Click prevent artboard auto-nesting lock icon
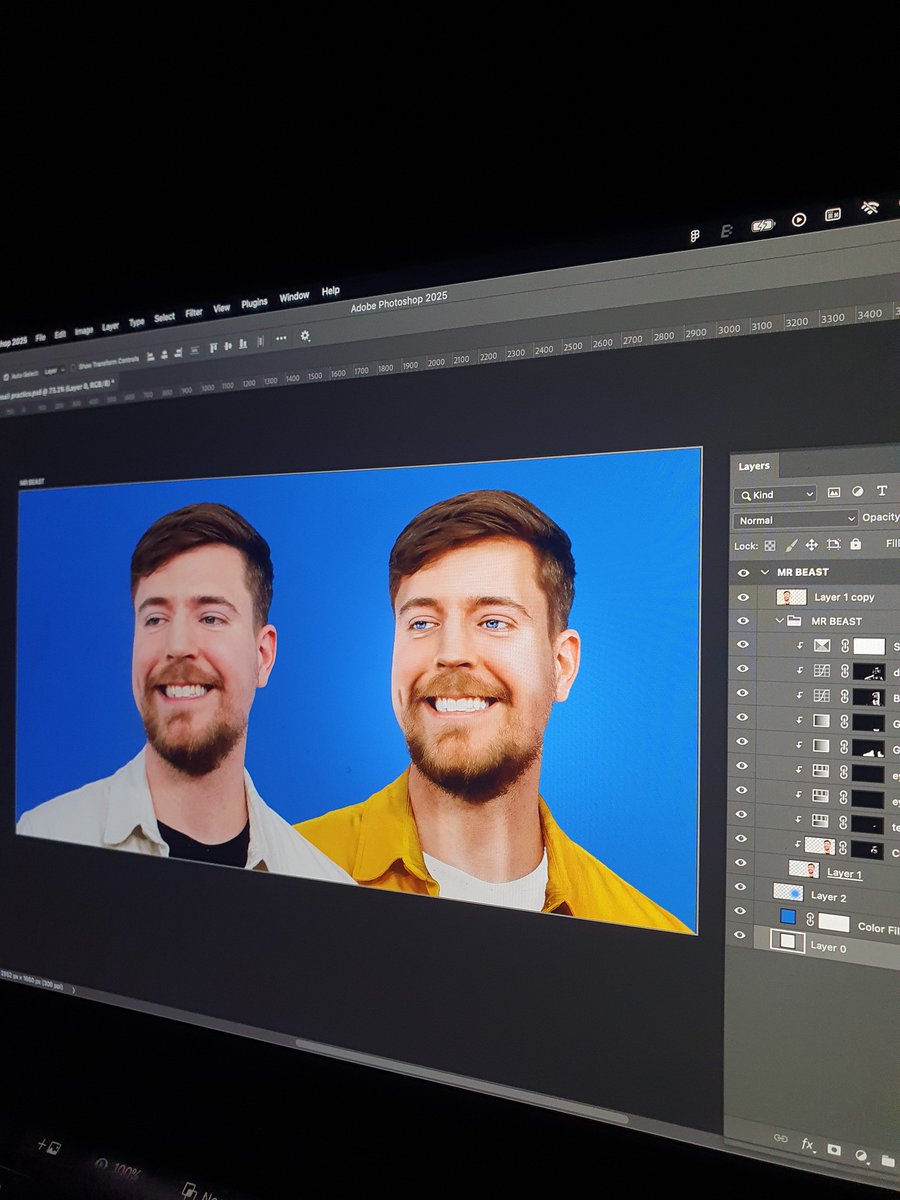The height and width of the screenshot is (1200, 900). 833,544
